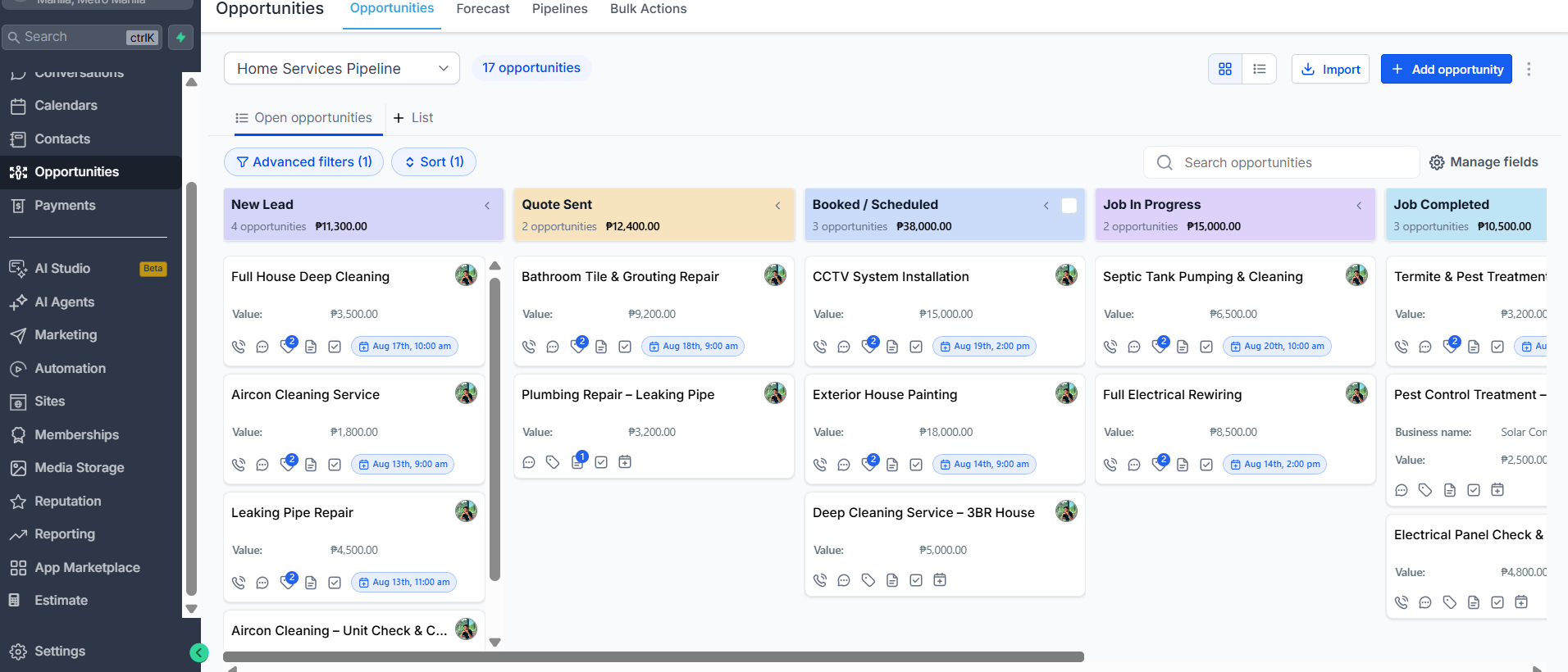Go to the Bulk Actions tab

649,9
